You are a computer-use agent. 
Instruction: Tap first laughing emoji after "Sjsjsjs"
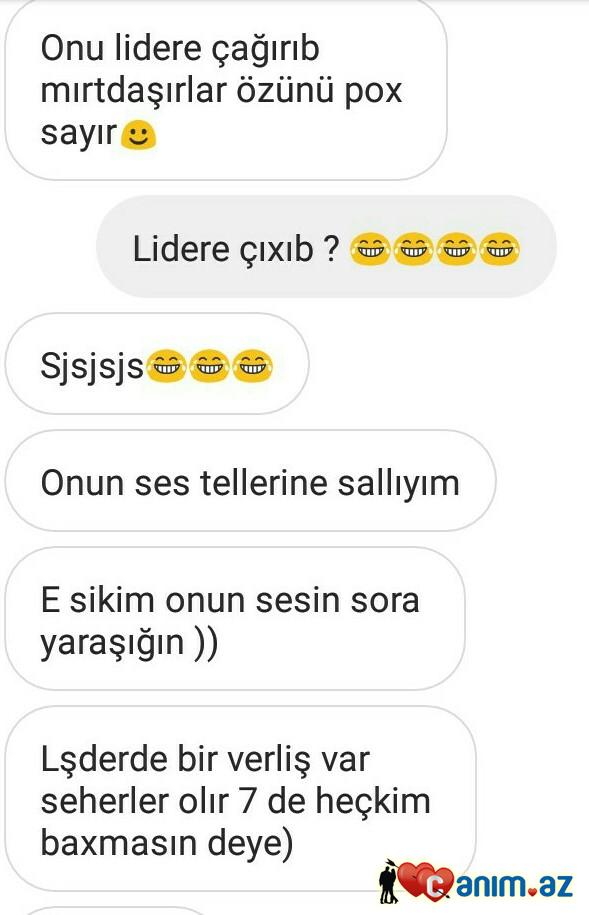pyautogui.click(x=166, y=366)
